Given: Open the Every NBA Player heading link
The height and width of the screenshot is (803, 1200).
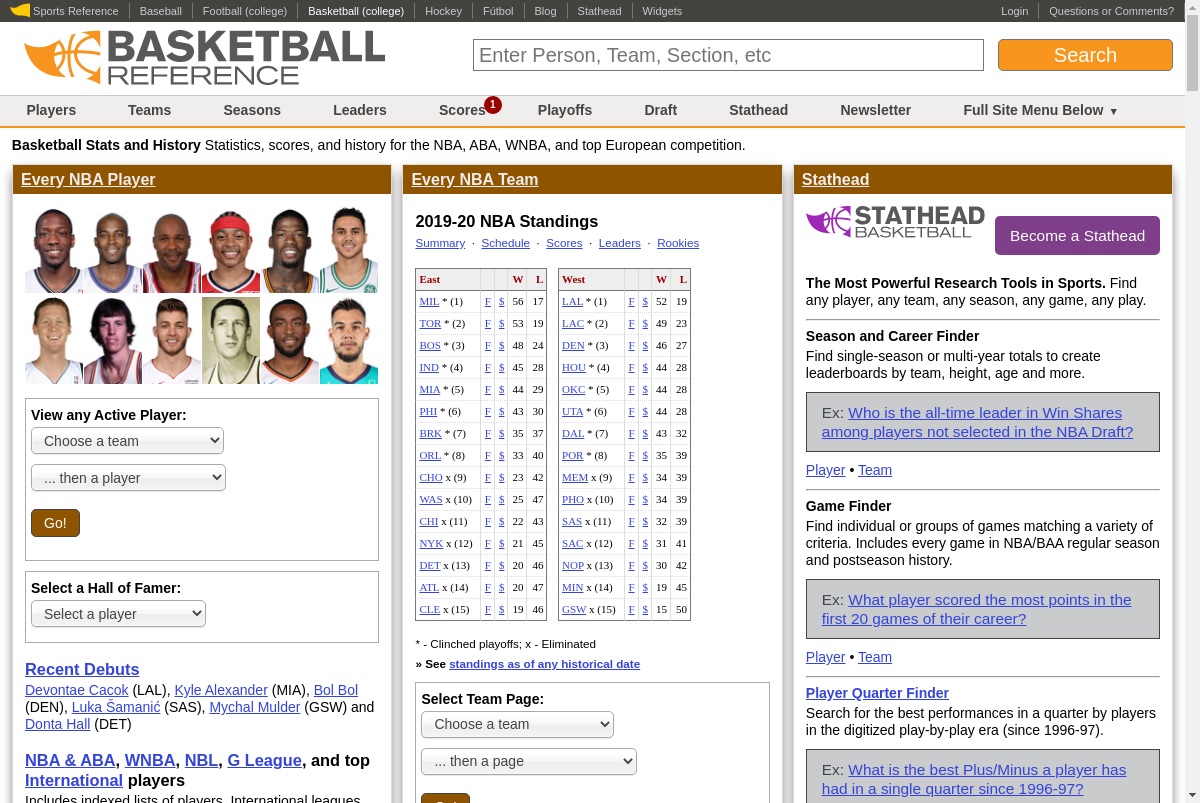Looking at the screenshot, I should click(x=88, y=179).
